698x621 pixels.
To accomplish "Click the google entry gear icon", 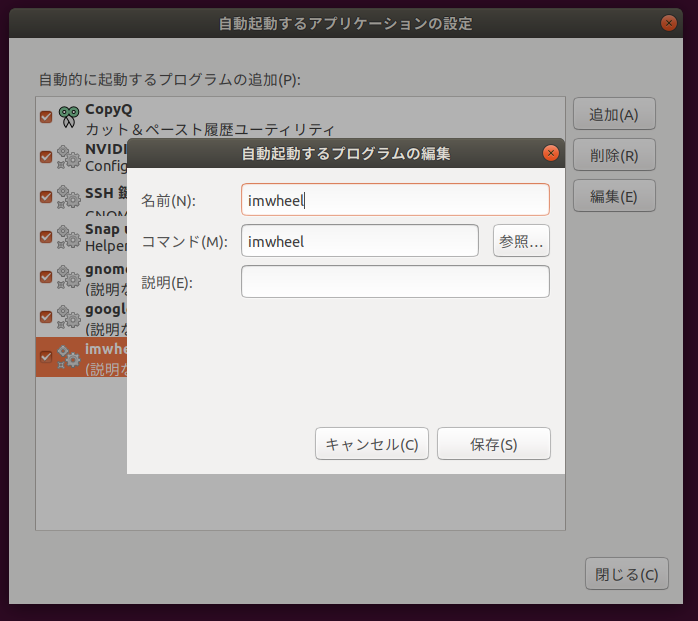I will (69, 317).
